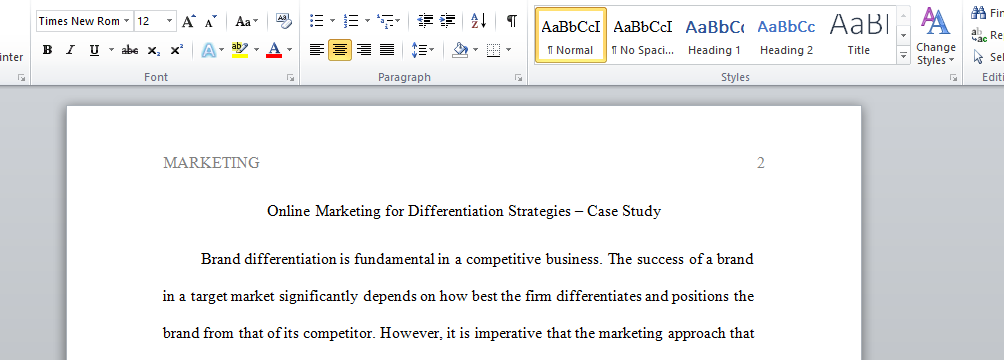Show the previous row of styles

[903, 15]
